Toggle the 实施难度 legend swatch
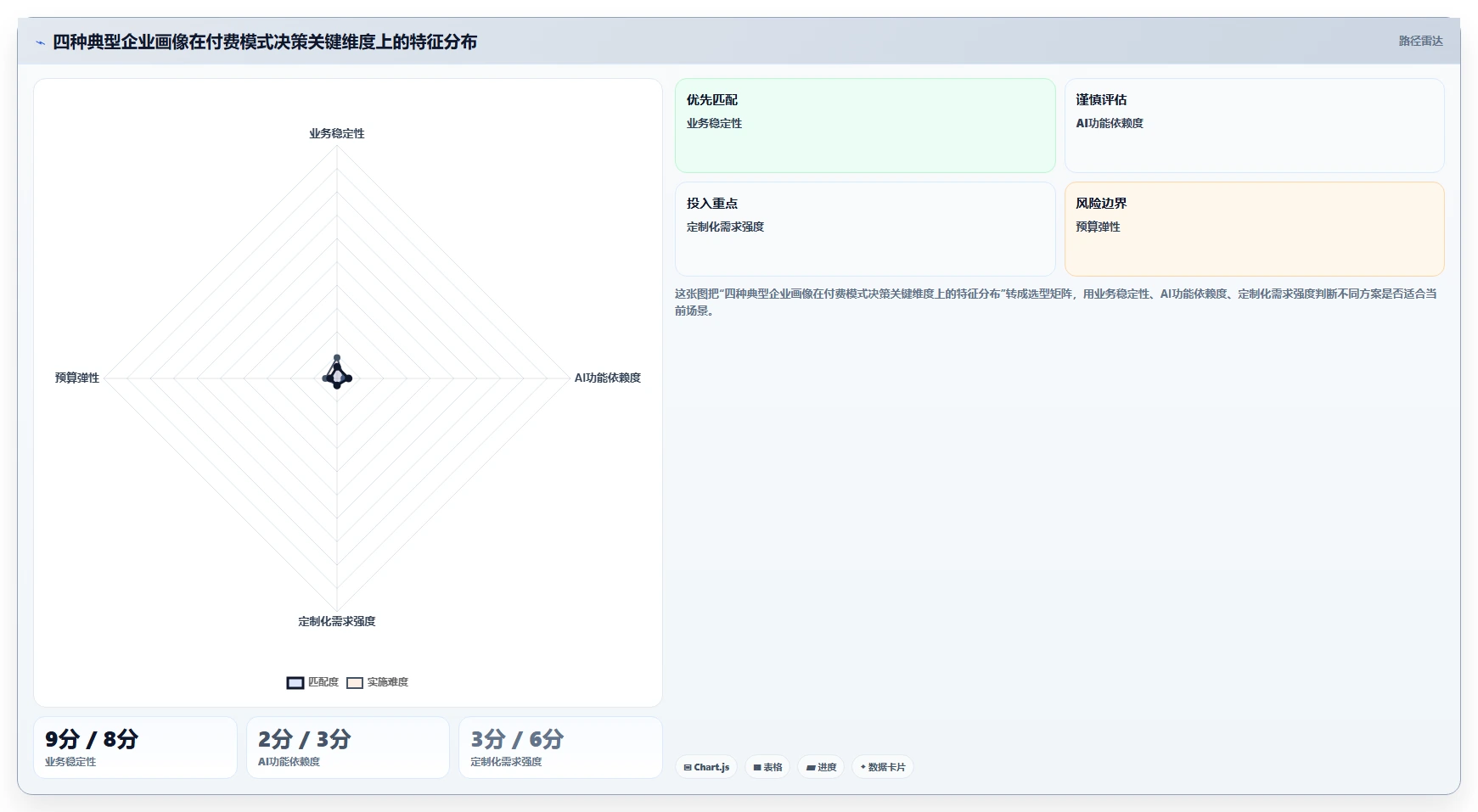The image size is (1478, 812). [x=355, y=683]
